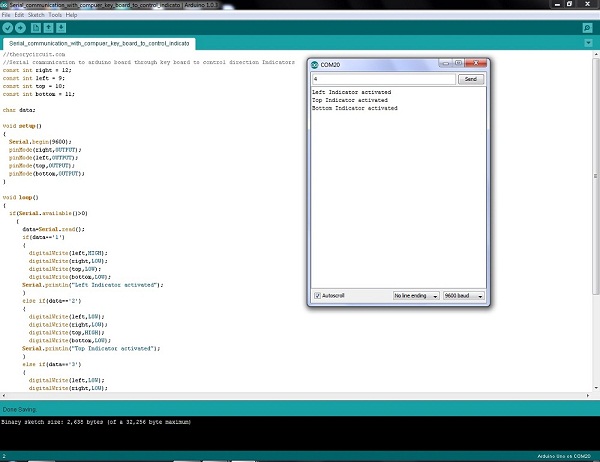Click the Send button in COM20
600x462 pixels.
(471, 79)
